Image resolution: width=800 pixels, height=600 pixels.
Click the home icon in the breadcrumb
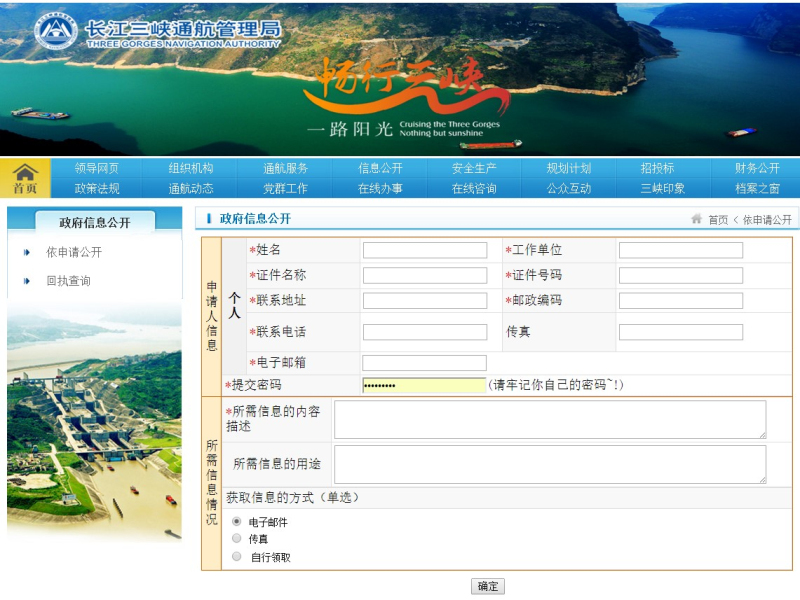click(696, 219)
